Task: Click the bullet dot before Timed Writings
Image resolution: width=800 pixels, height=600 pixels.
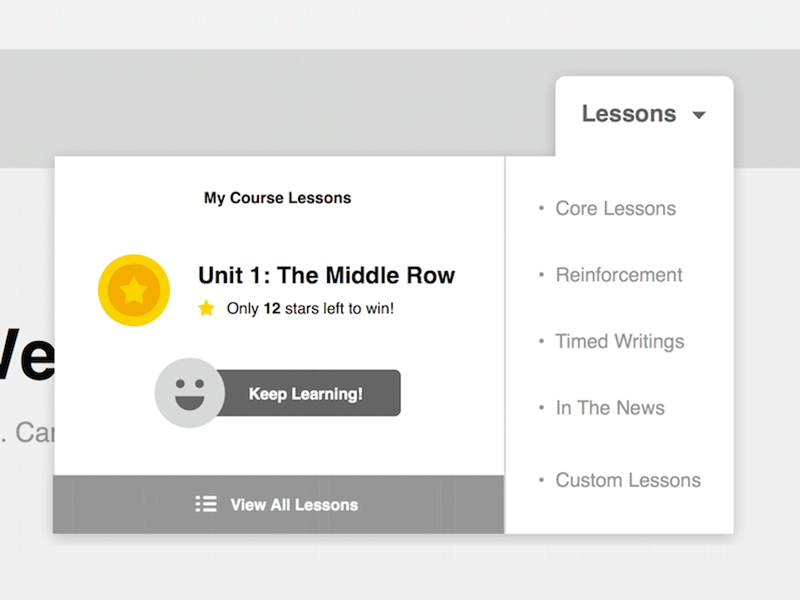Action: [x=541, y=341]
